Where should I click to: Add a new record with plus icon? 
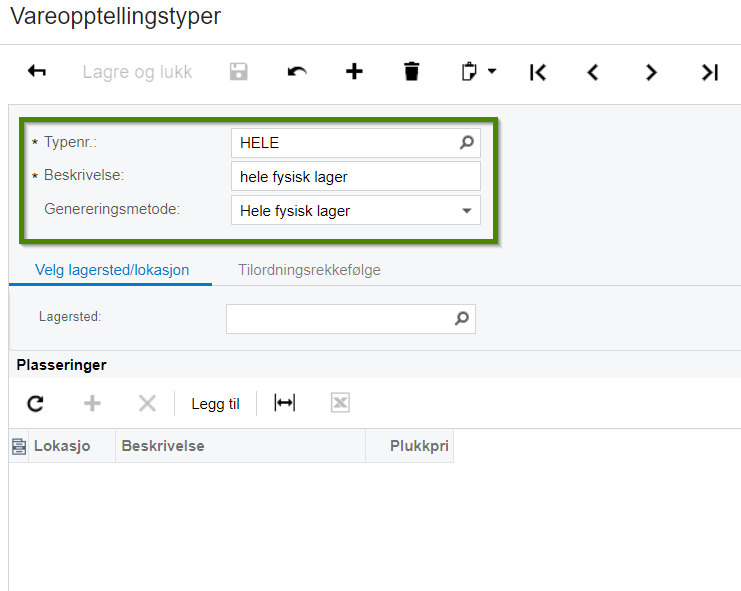tap(354, 72)
